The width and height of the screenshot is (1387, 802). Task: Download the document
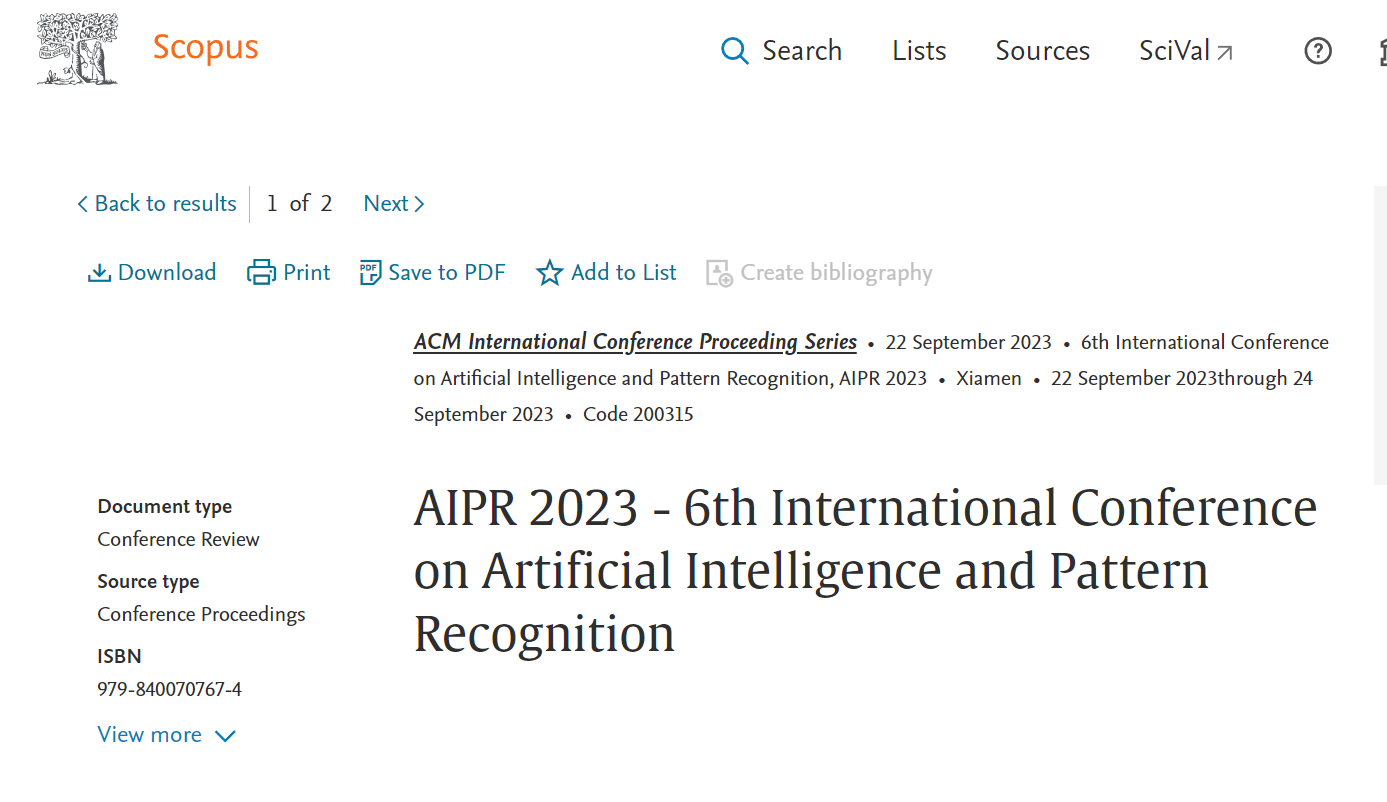pos(152,273)
